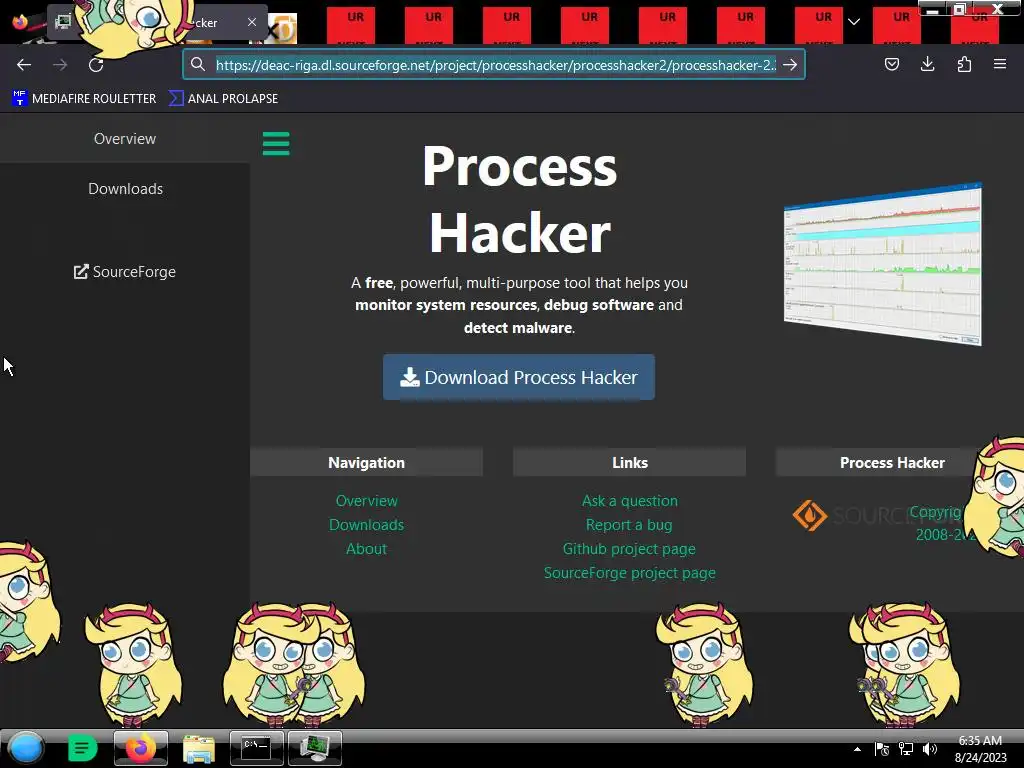Image resolution: width=1024 pixels, height=768 pixels.
Task: Open the Github project page link
Action: pyautogui.click(x=630, y=549)
